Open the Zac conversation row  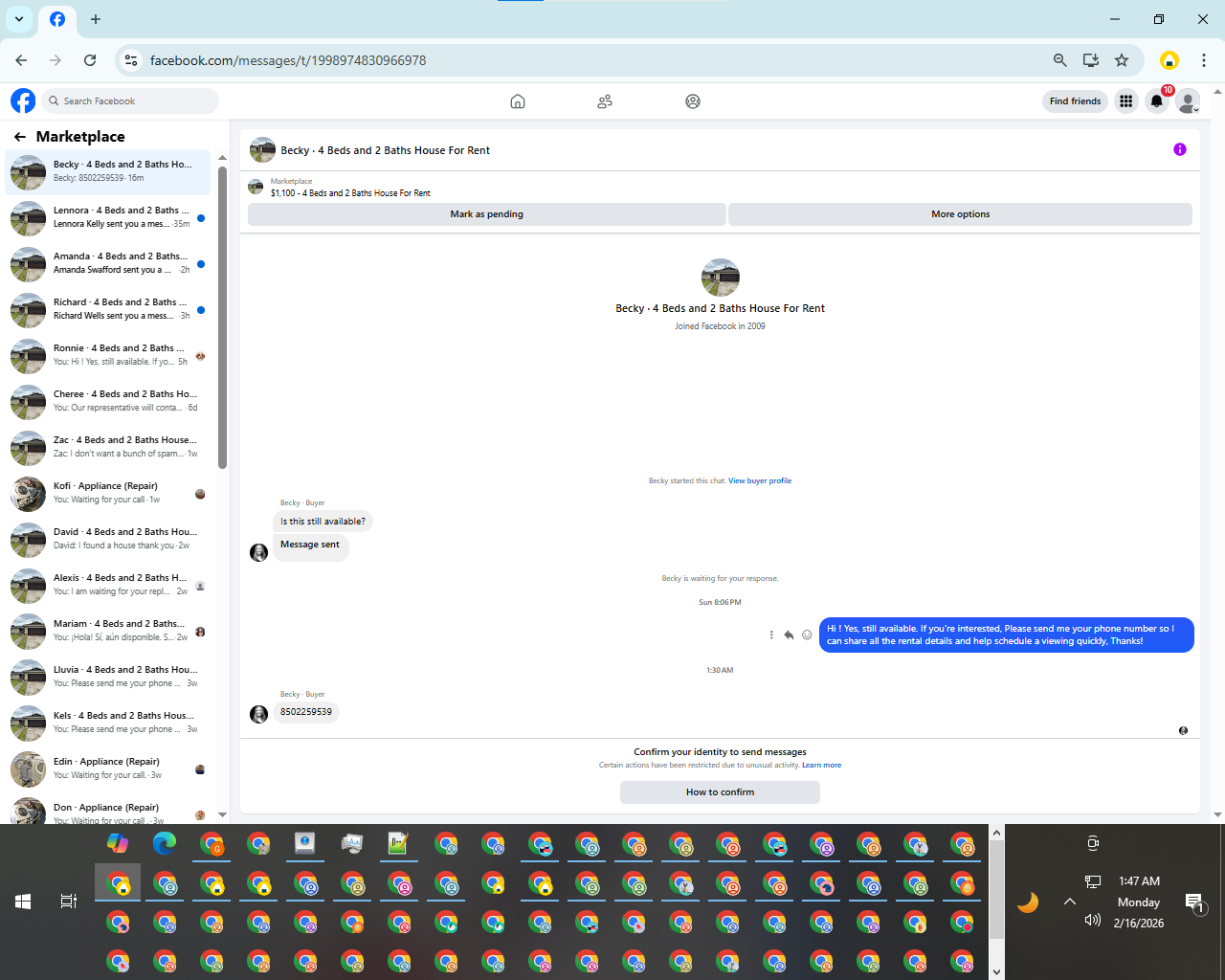click(x=107, y=447)
